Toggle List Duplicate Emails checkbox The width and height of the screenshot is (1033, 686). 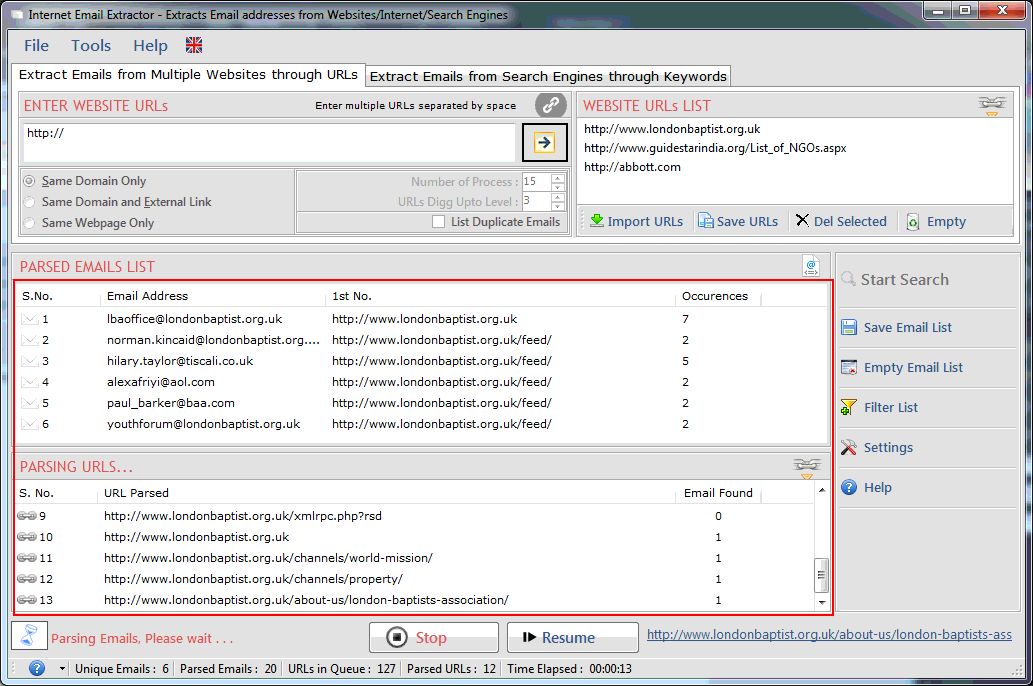point(438,222)
